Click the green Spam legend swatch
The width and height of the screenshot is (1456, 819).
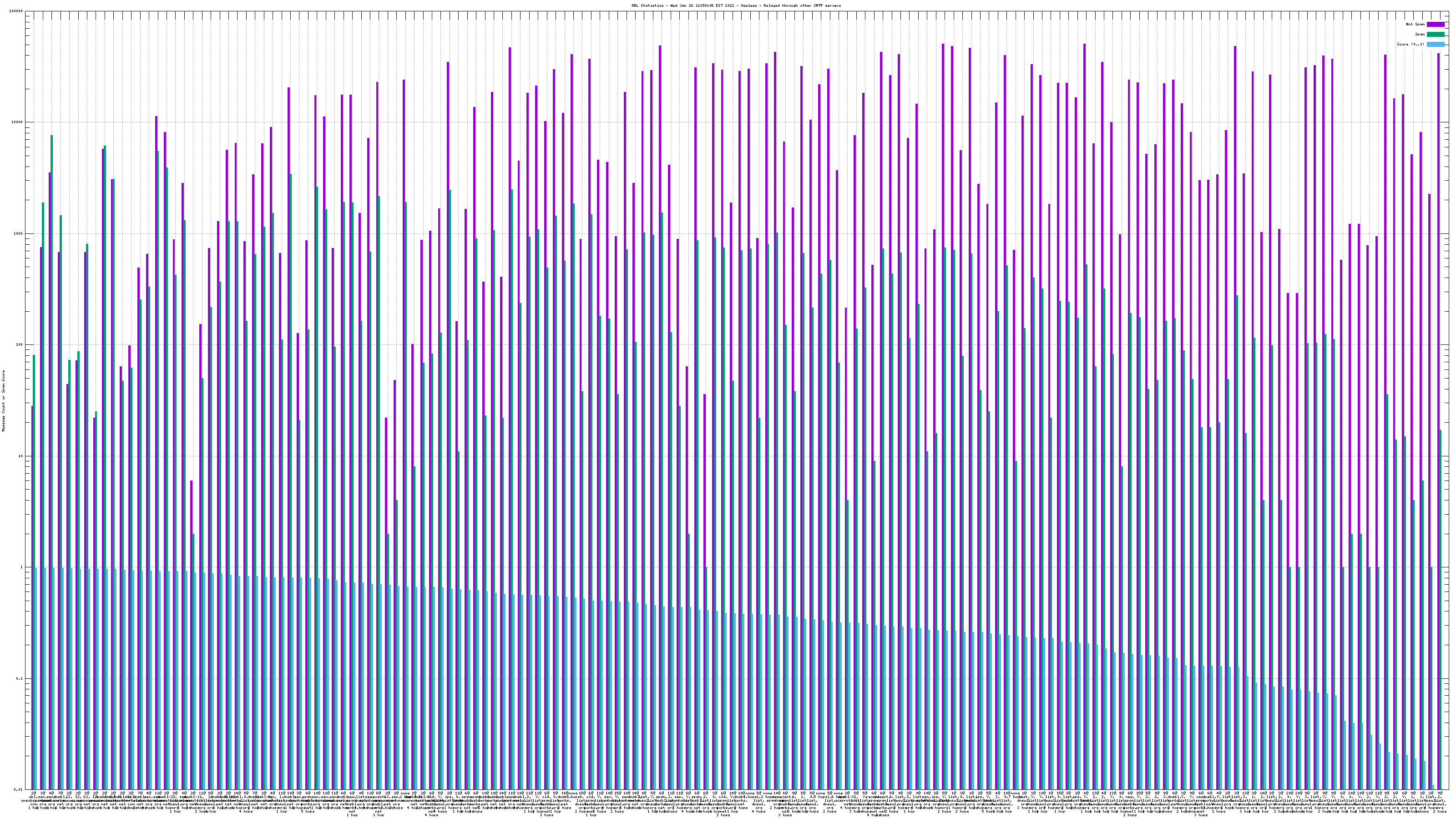pos(1436,35)
